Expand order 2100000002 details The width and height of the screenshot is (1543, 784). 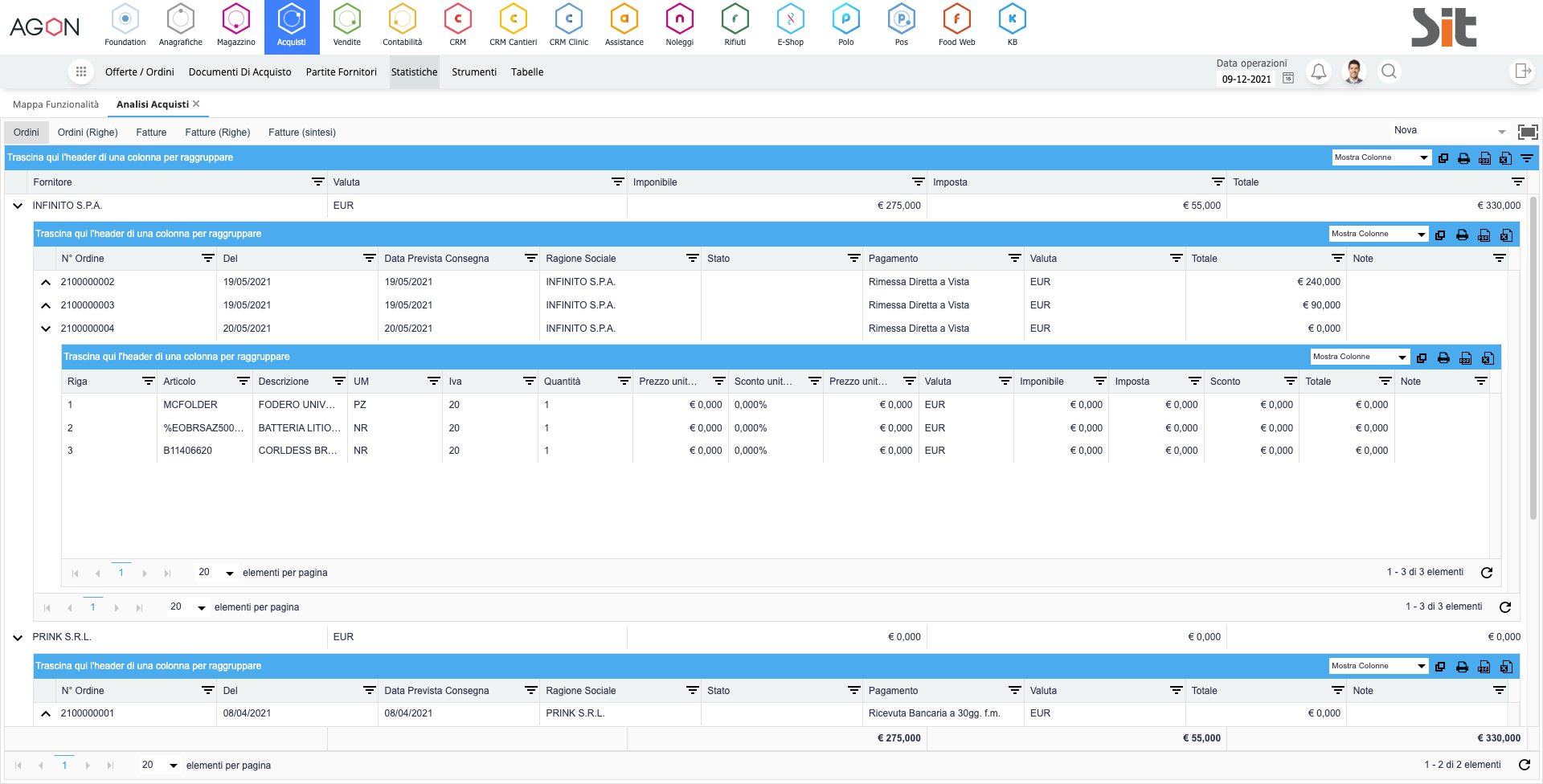tap(46, 282)
